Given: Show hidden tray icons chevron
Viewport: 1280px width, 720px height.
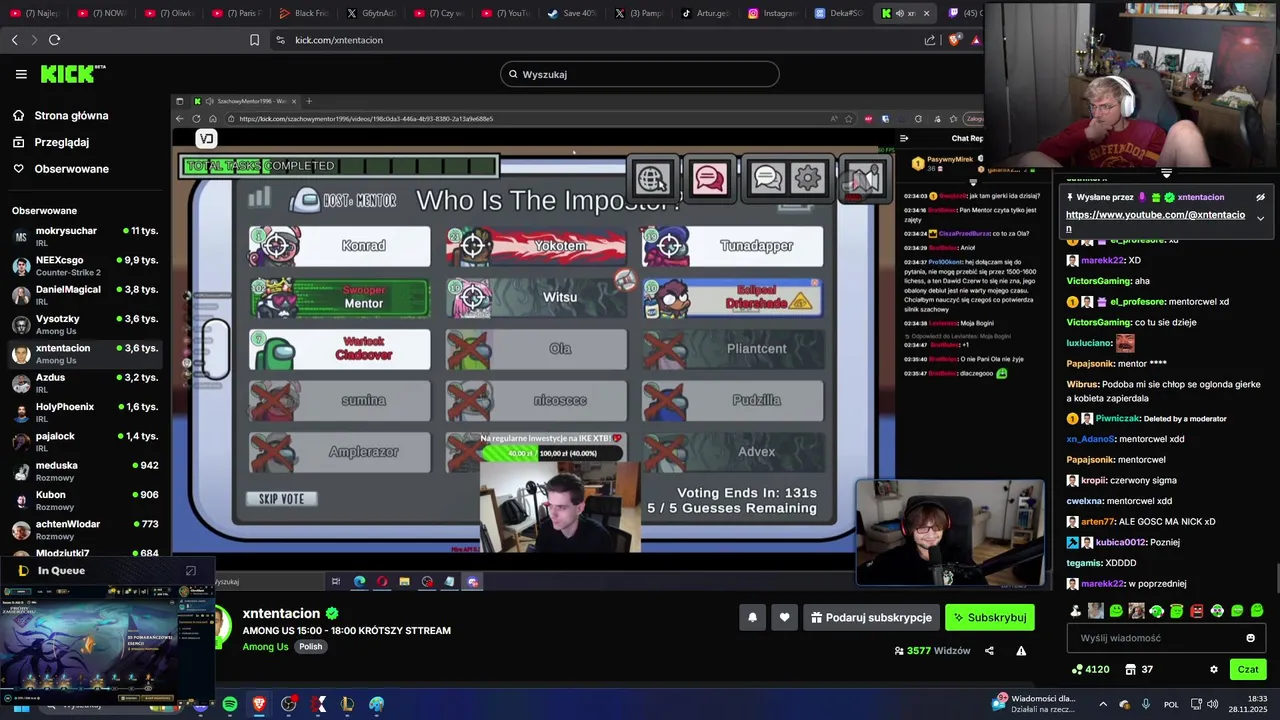Looking at the screenshot, I should 1103,704.
